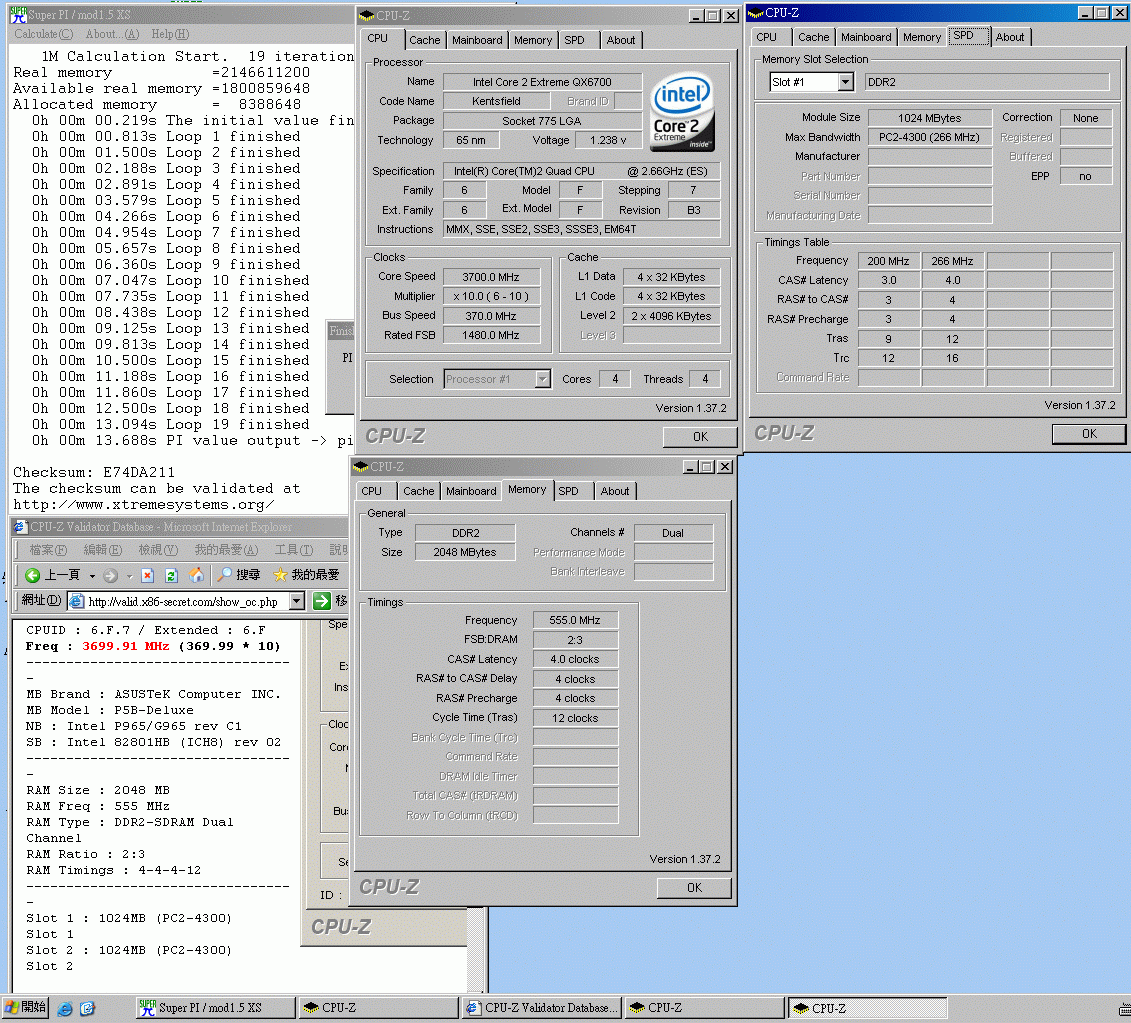The image size is (1131, 1023).
Task: Click OK in the CPU-Z Processor window
Action: 700,436
